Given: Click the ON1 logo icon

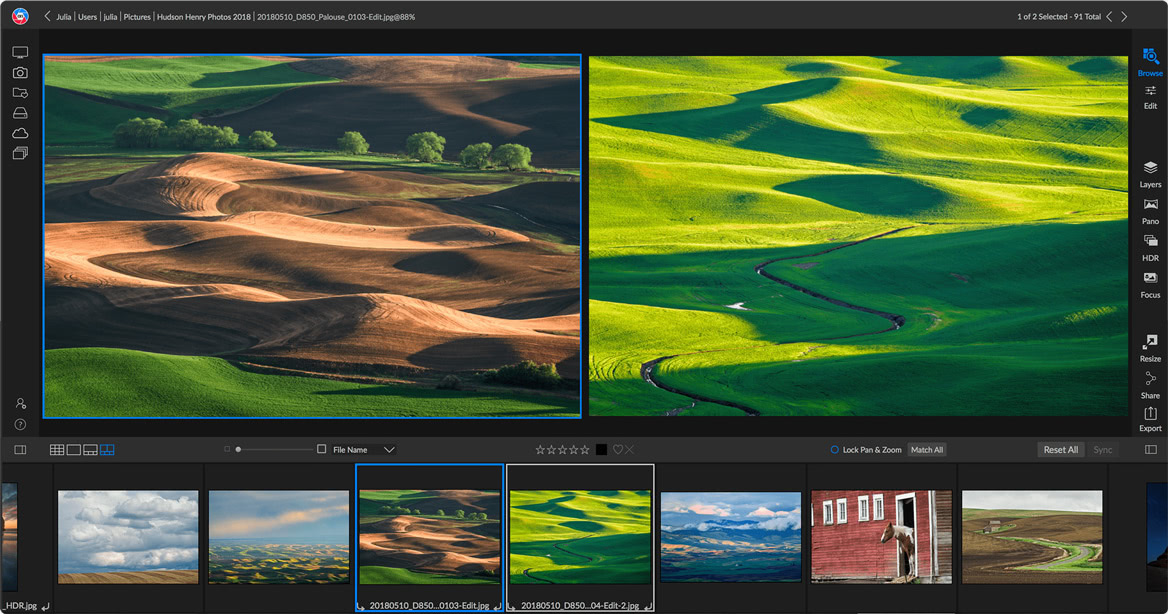Looking at the screenshot, I should point(20,16).
